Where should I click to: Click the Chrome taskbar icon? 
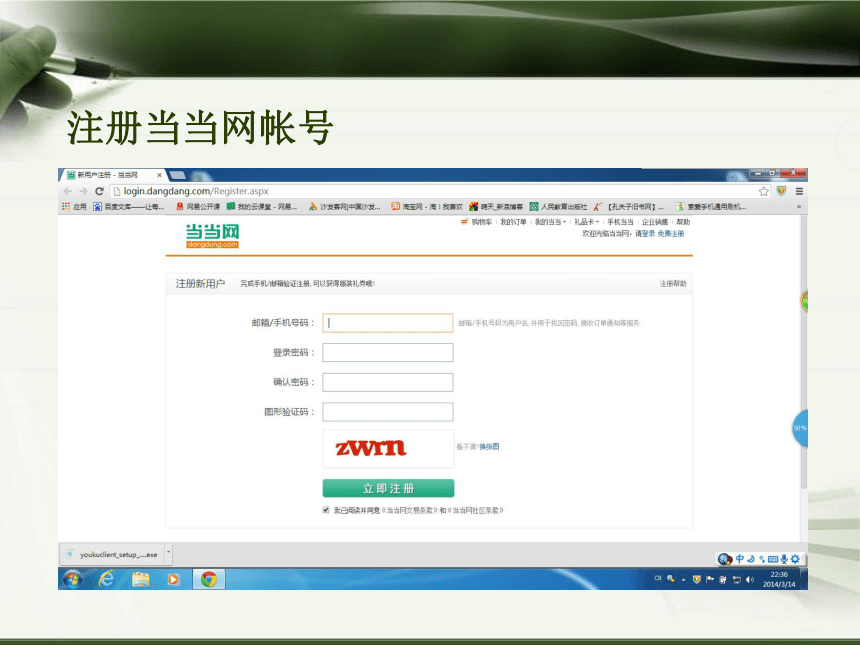(208, 579)
